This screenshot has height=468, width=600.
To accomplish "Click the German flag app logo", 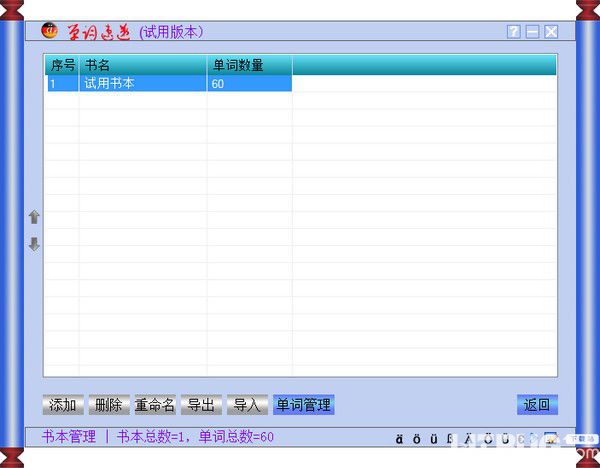I will tap(49, 31).
